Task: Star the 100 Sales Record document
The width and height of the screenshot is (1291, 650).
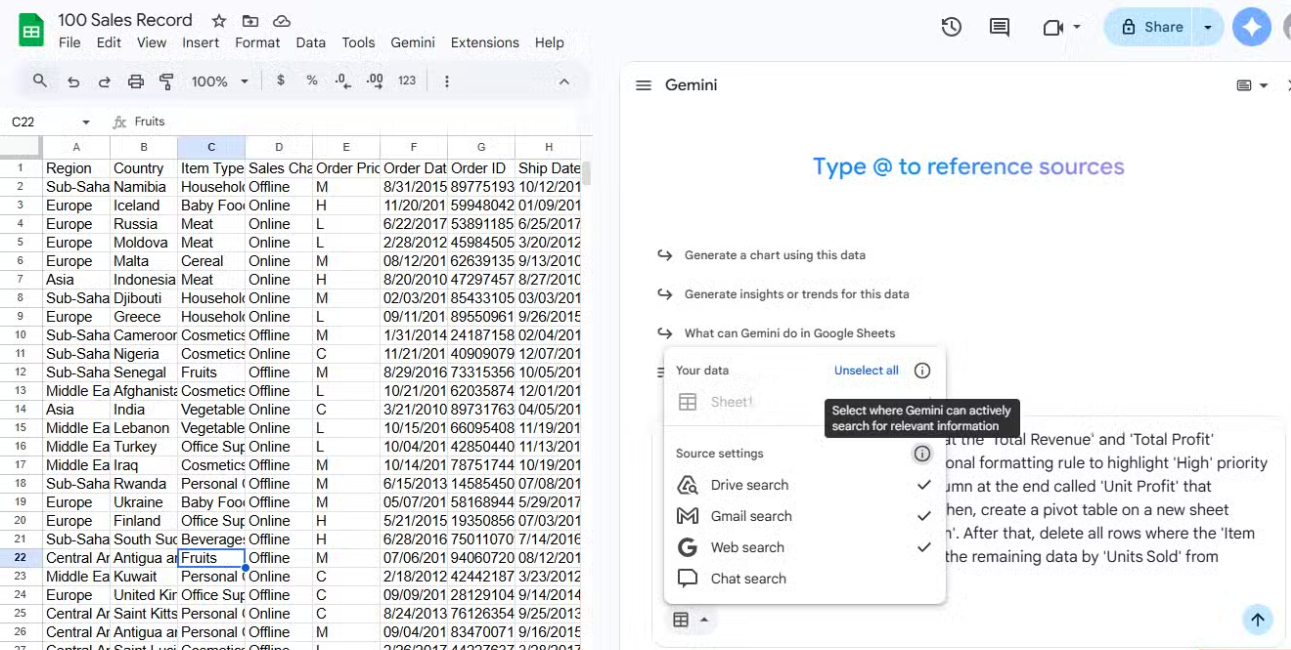Action: point(219,21)
